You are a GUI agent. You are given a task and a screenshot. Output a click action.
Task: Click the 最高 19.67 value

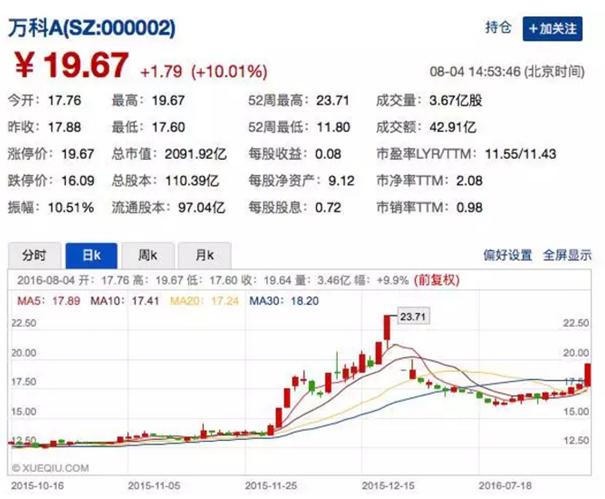point(168,101)
